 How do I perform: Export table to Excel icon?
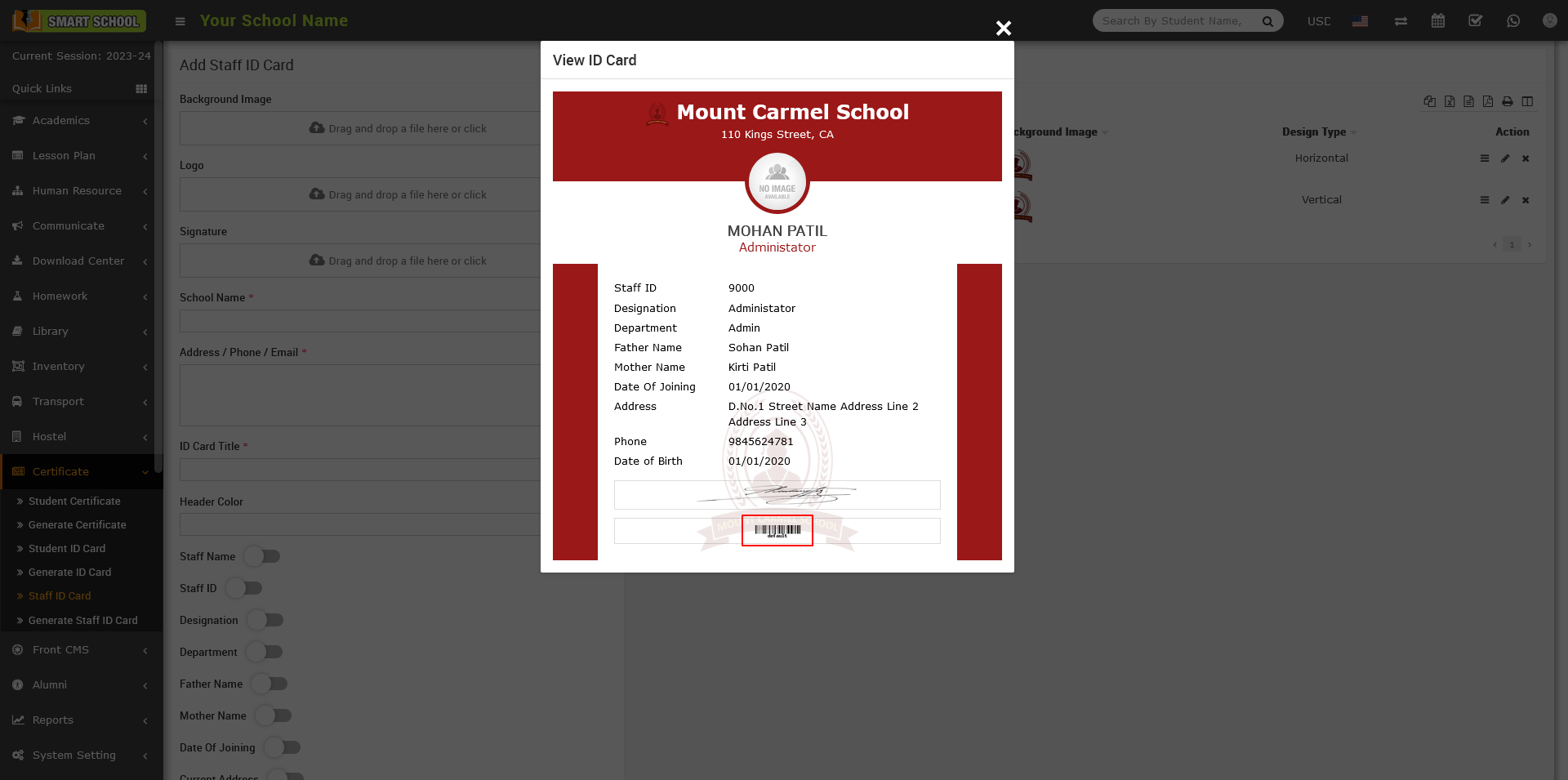pyautogui.click(x=1450, y=101)
